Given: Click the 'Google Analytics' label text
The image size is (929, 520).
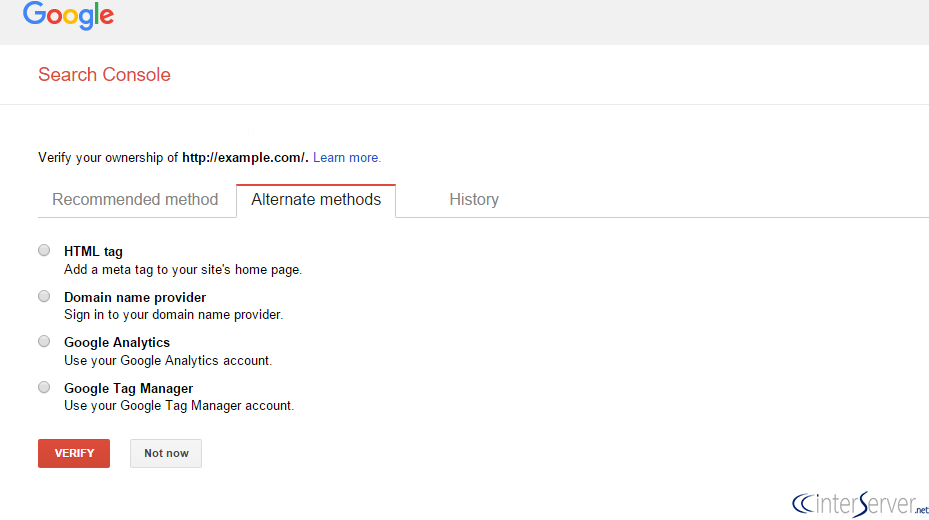Looking at the screenshot, I should point(117,343).
